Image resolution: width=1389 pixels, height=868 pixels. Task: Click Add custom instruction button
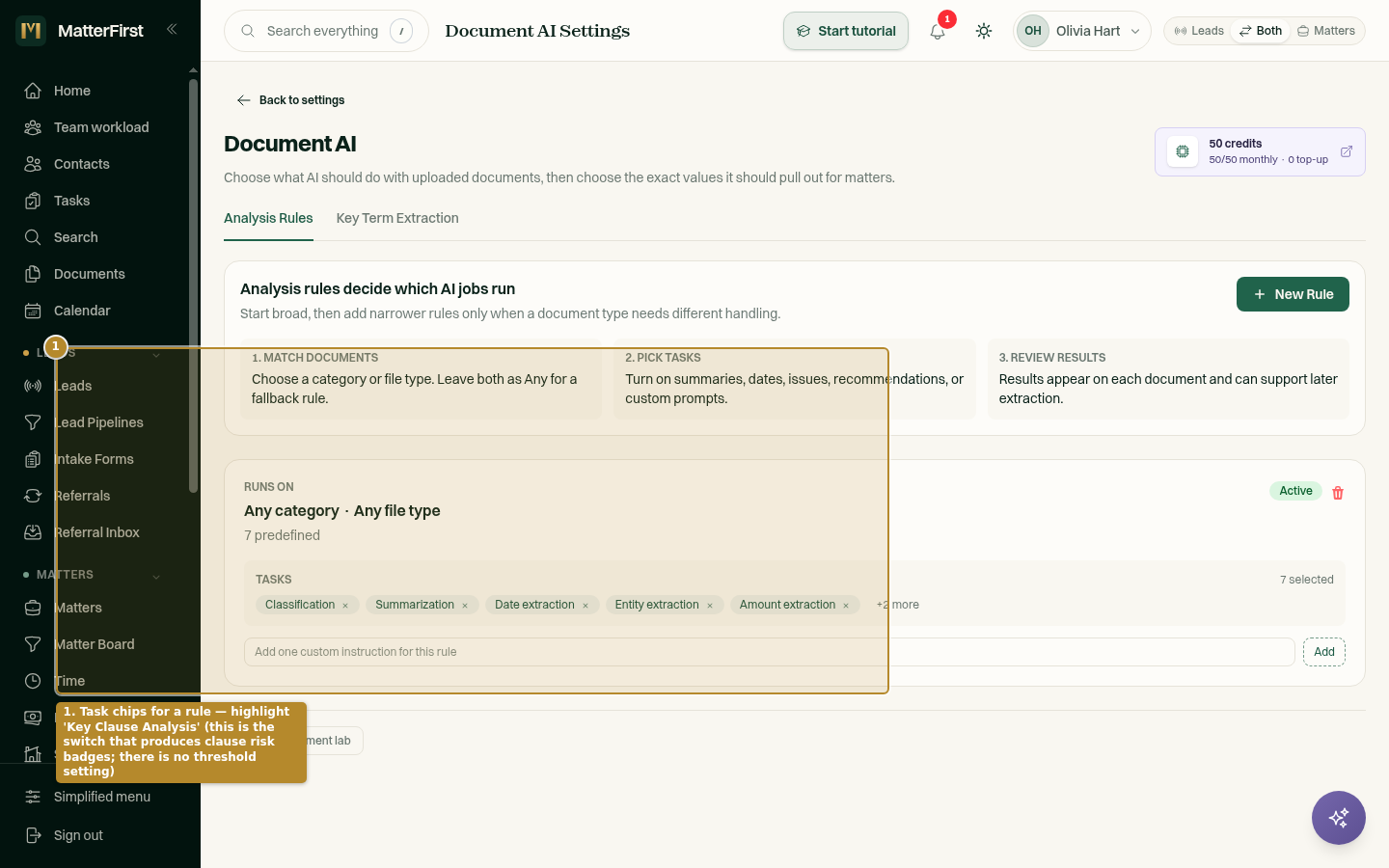(x=1324, y=652)
